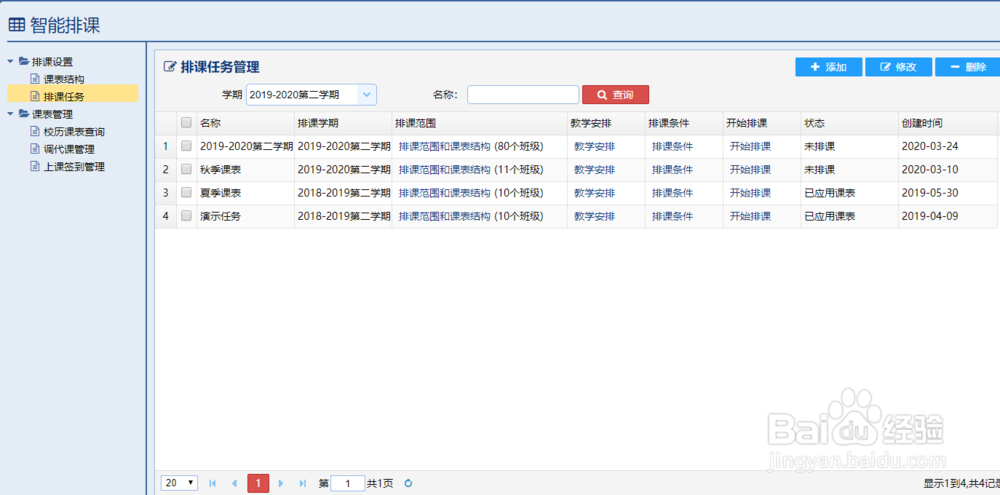
Task: Click the 排课学期 column header
Action: coord(343,122)
